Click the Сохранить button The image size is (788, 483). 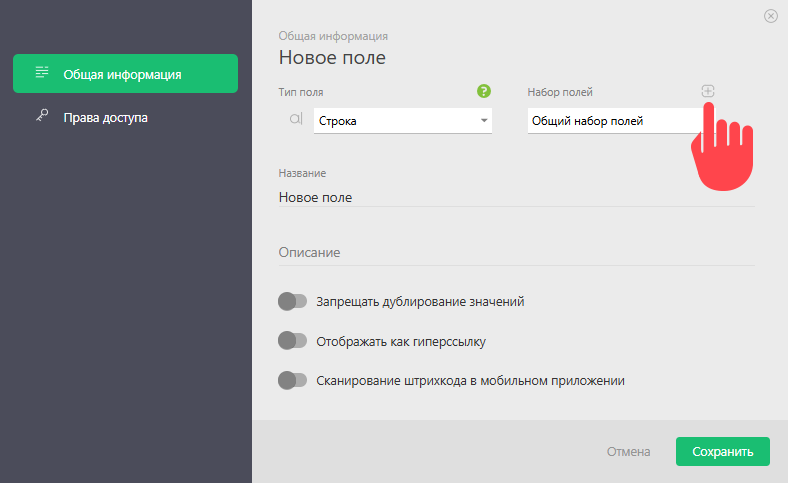pyautogui.click(x=722, y=451)
